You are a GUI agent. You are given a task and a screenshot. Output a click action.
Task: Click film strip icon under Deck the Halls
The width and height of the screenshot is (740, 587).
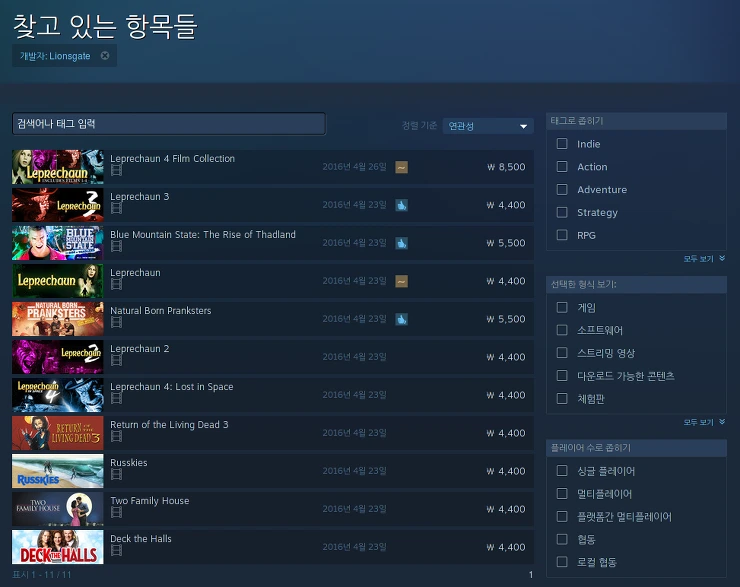[116, 550]
